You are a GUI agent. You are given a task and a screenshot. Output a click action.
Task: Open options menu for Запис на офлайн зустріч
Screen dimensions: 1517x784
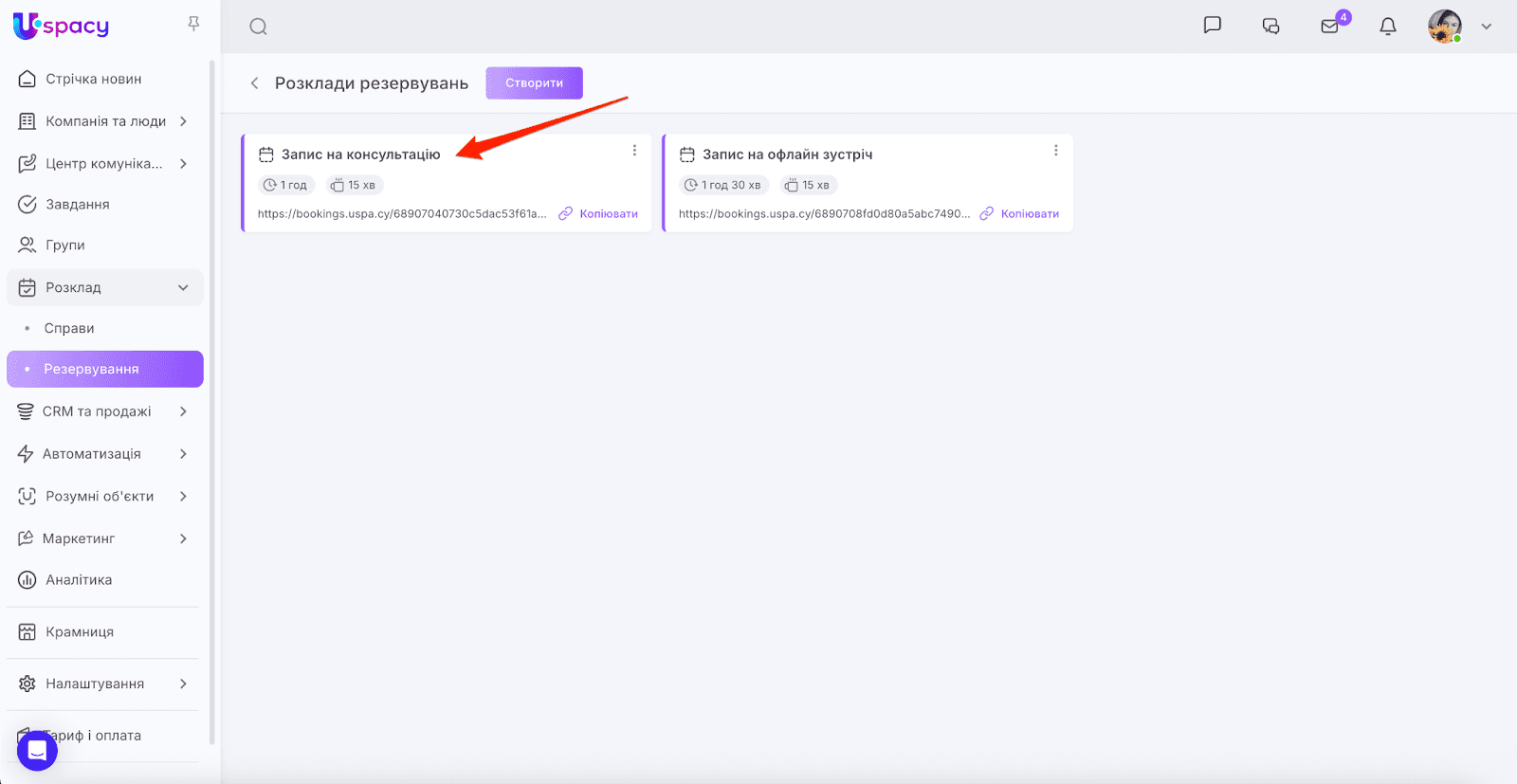point(1055,151)
